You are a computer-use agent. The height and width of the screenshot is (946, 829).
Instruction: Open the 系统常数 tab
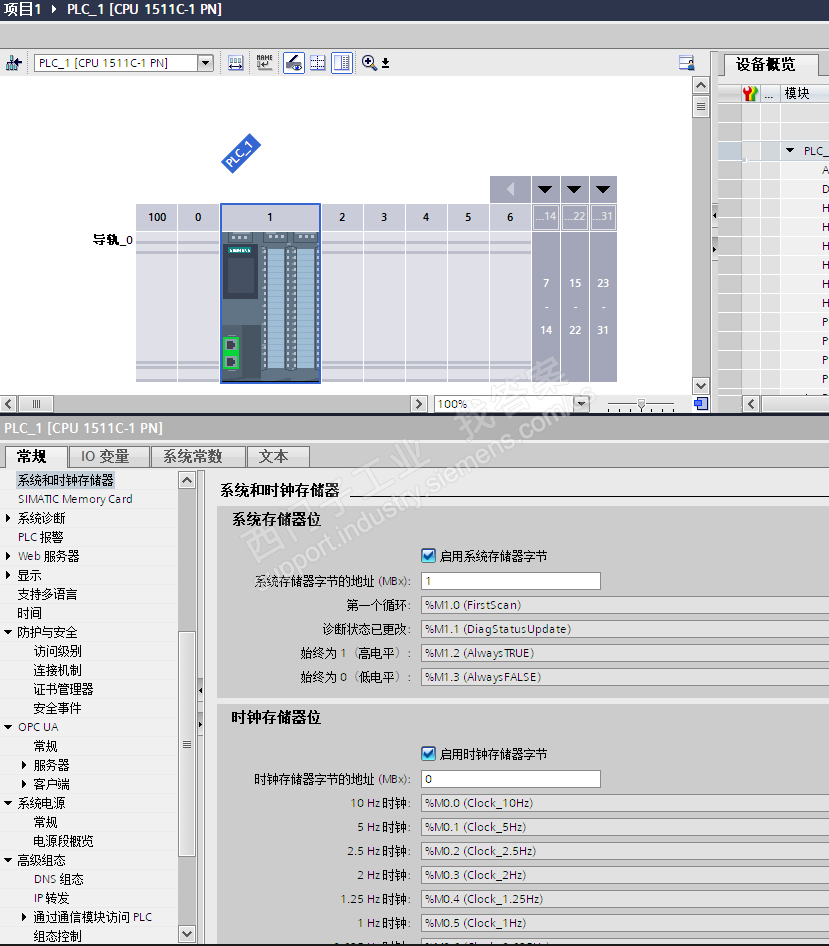point(198,456)
